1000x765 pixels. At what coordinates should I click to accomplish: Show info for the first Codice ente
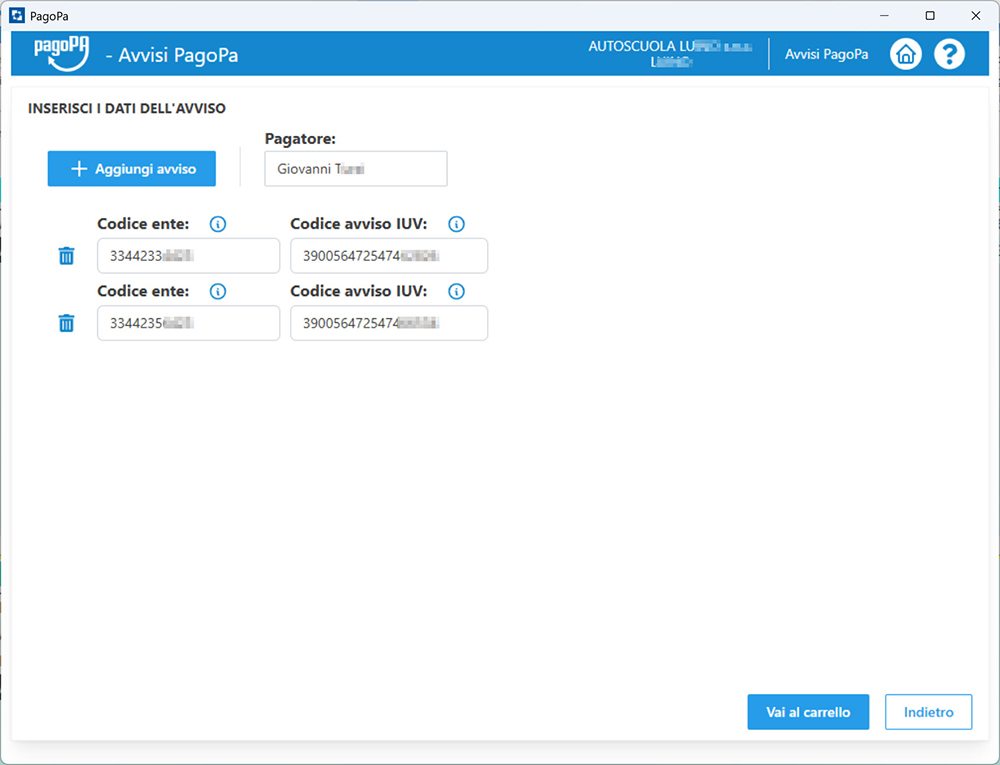(218, 224)
